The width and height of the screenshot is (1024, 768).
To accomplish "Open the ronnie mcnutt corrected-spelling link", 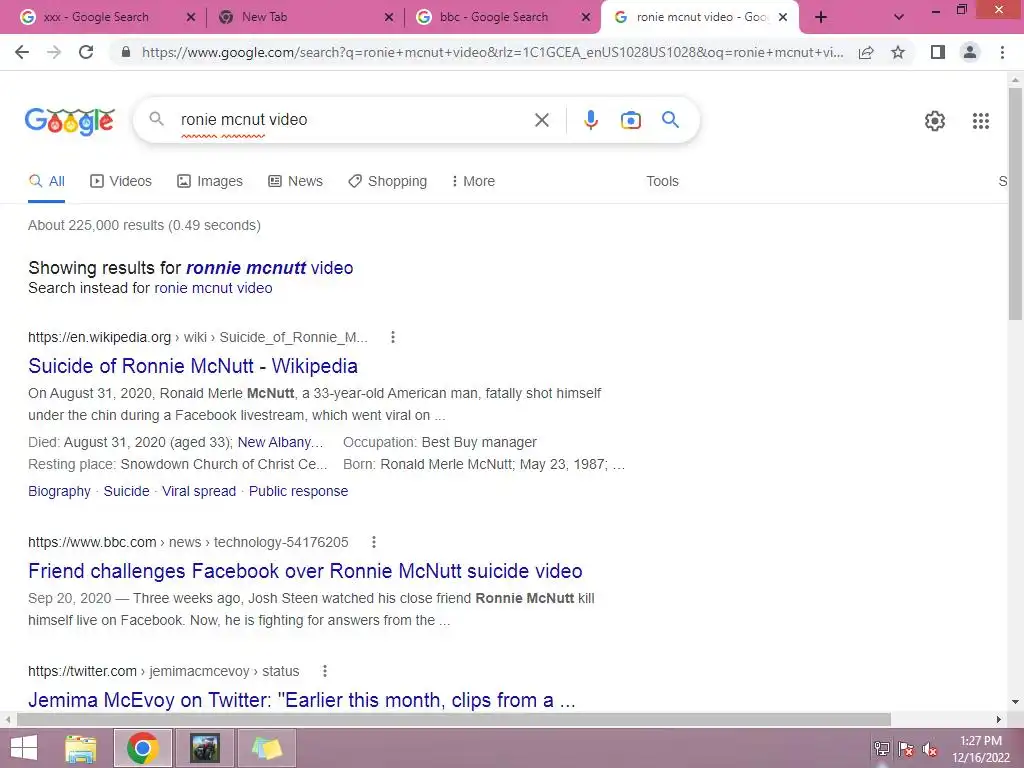I will (269, 268).
